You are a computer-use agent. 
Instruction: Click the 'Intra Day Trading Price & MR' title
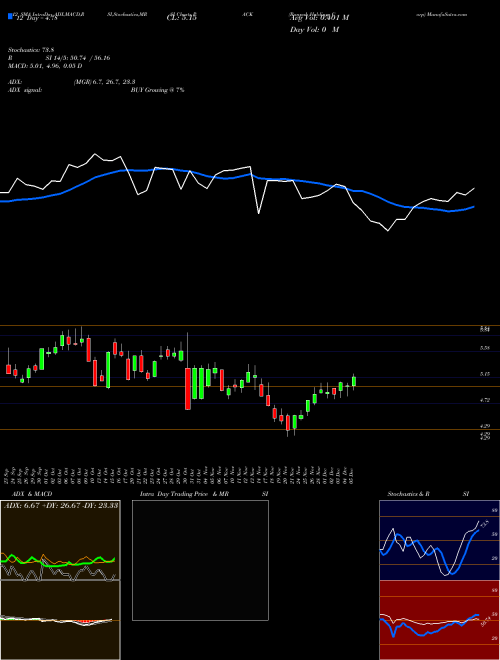(184, 494)
